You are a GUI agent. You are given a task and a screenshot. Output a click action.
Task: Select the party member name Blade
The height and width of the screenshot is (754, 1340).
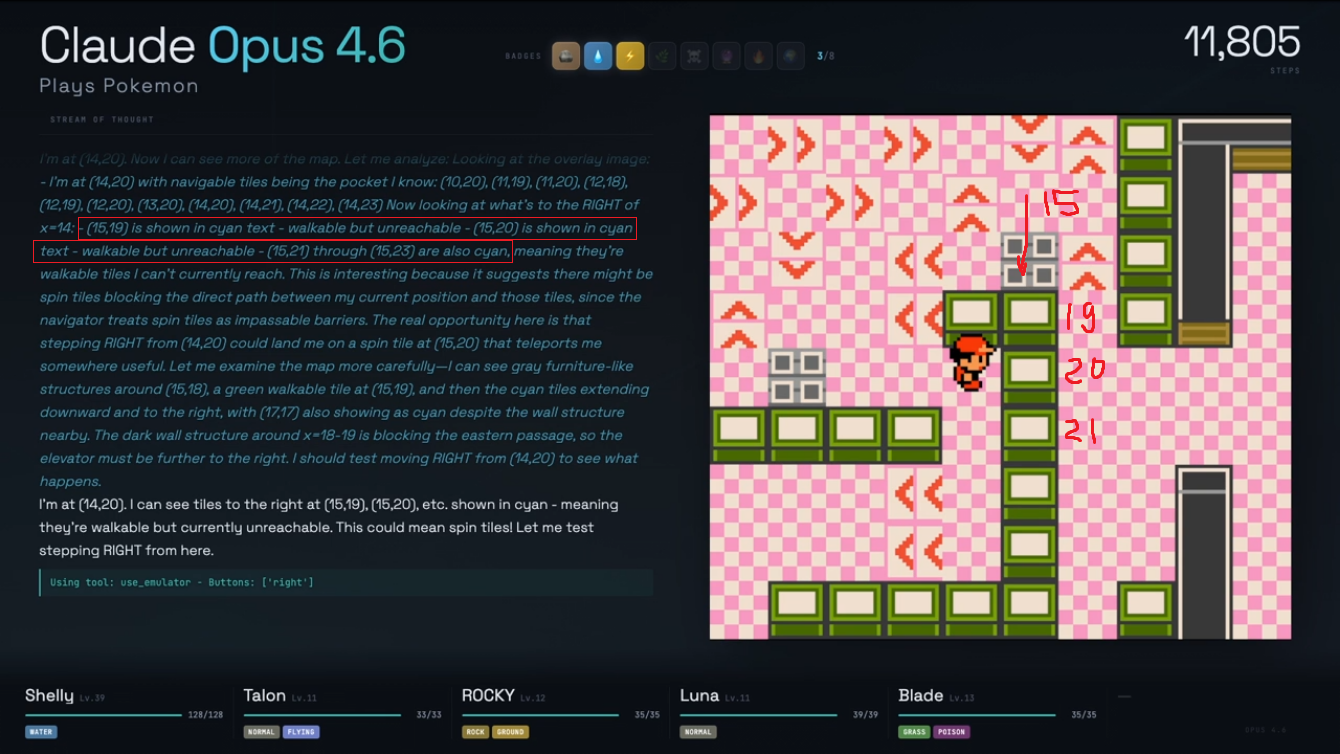[x=921, y=696]
